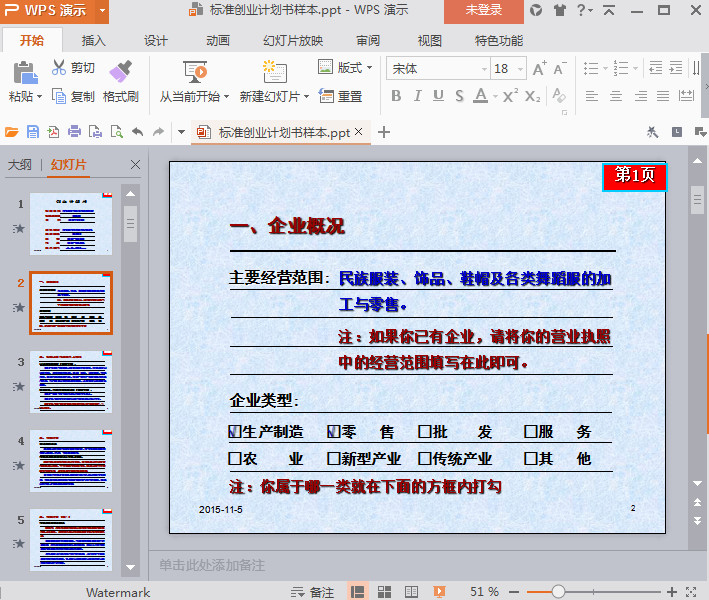
Task: Click the 未登录 login button
Action: (484, 10)
